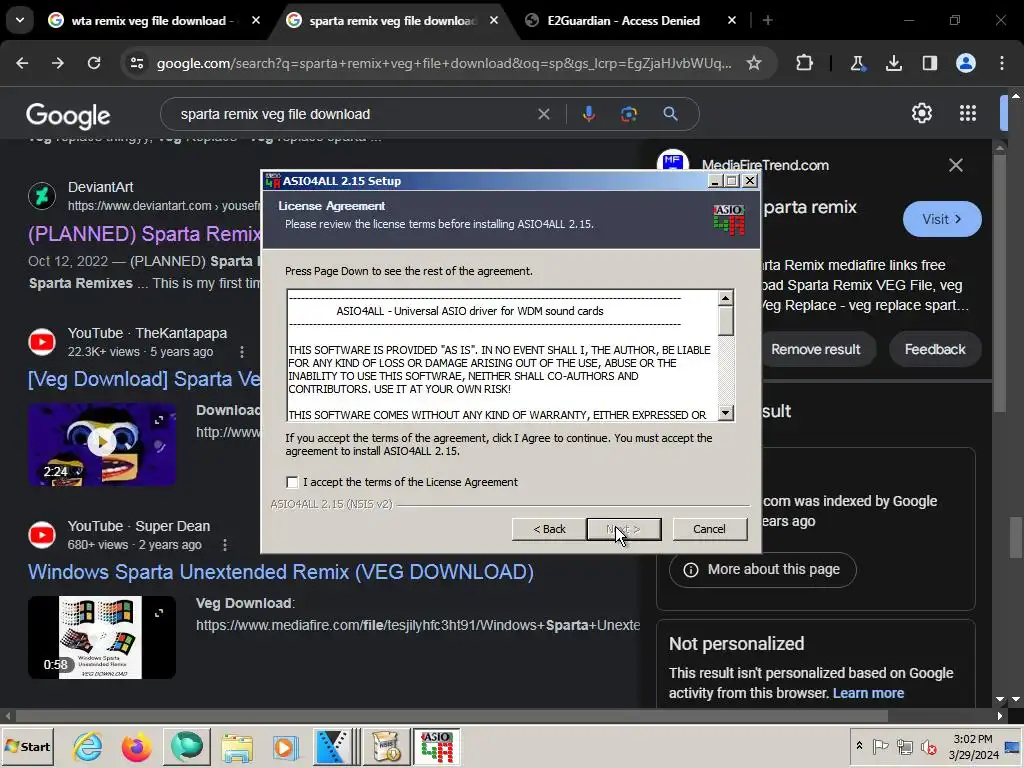
Task: Cancel the ASIO4ALL installation
Action: point(709,529)
